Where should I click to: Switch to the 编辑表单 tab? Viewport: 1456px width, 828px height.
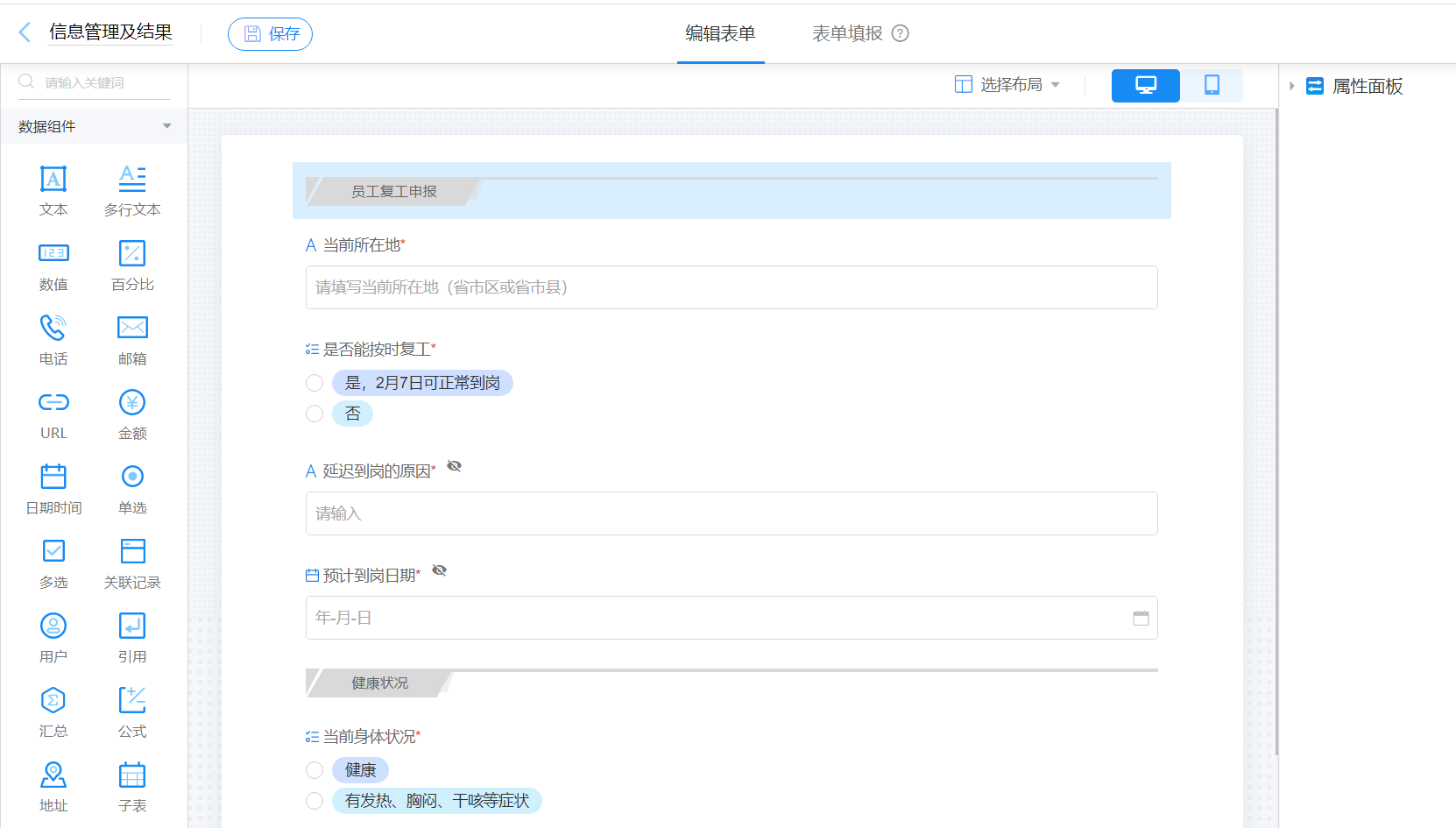coord(720,33)
